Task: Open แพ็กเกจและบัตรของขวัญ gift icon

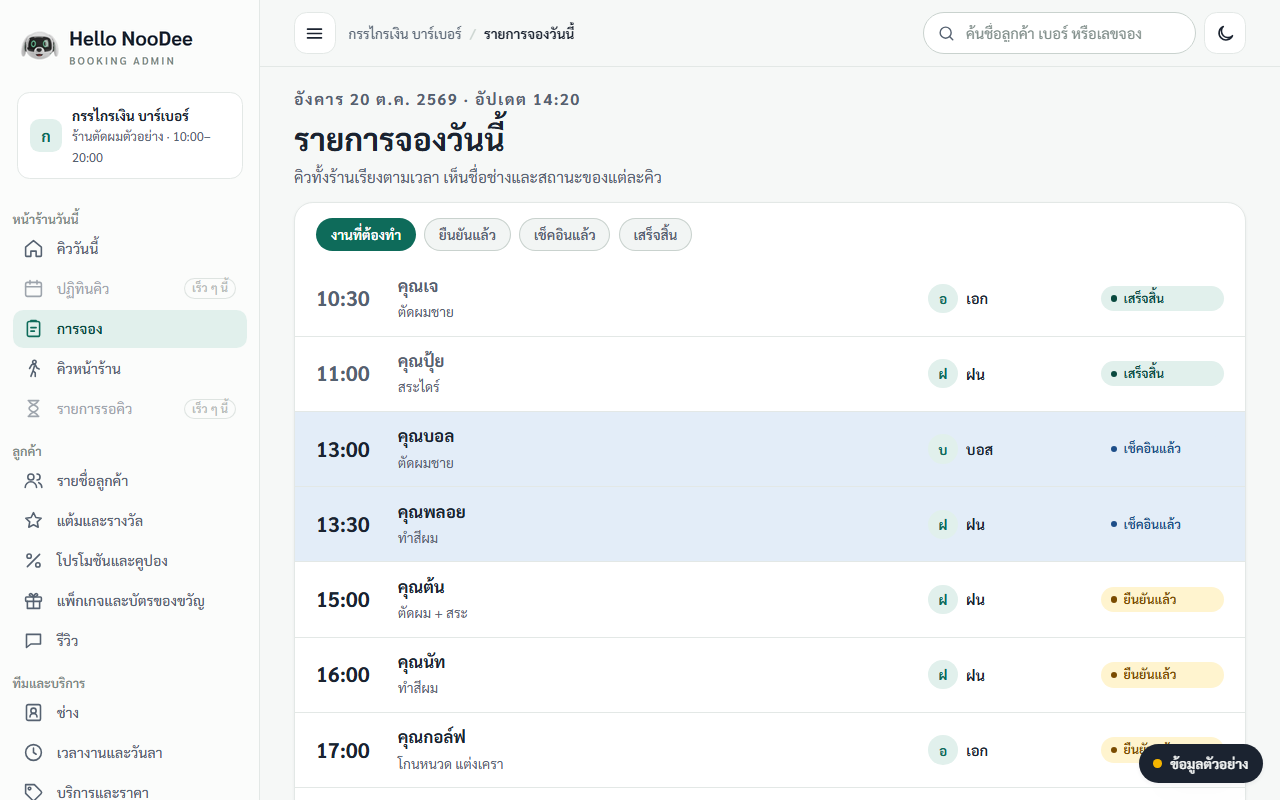Action: [x=33, y=601]
